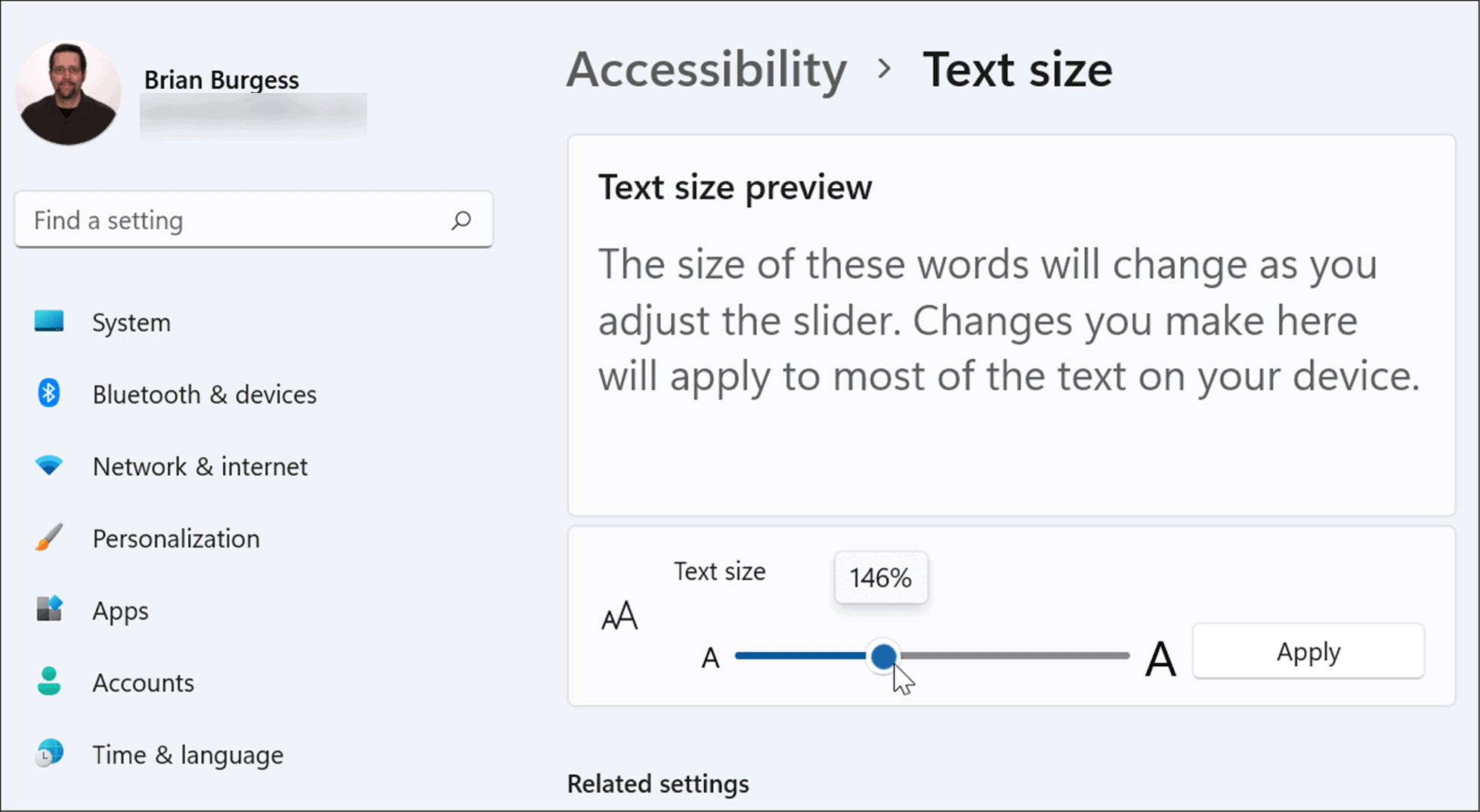The image size is (1480, 812).
Task: Select the System icon in the sidebar
Action: [48, 322]
